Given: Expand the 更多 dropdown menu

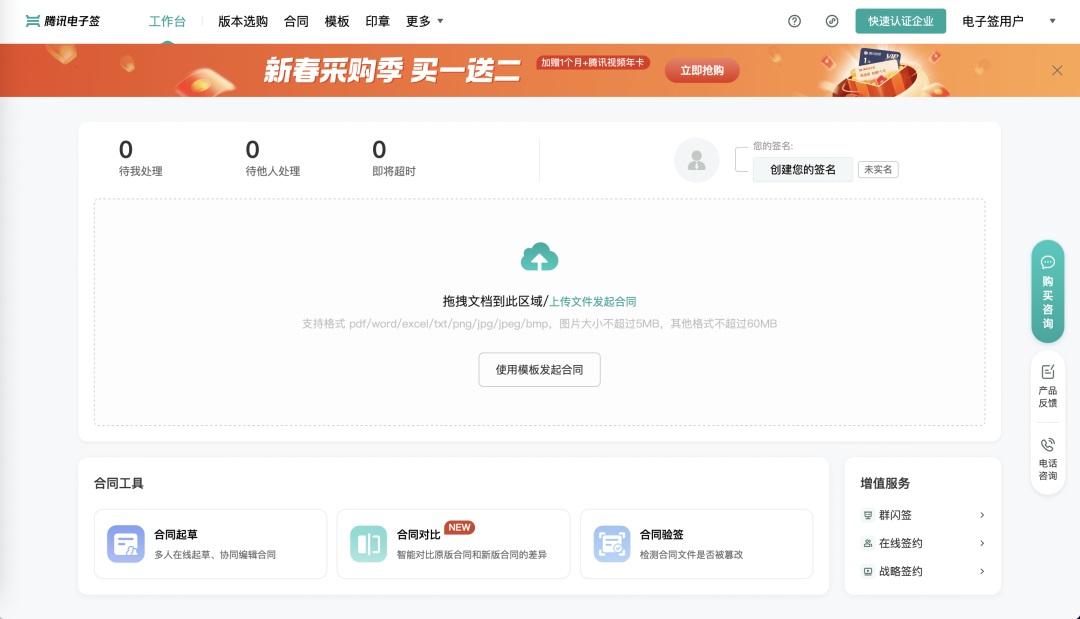Looking at the screenshot, I should [x=424, y=21].
